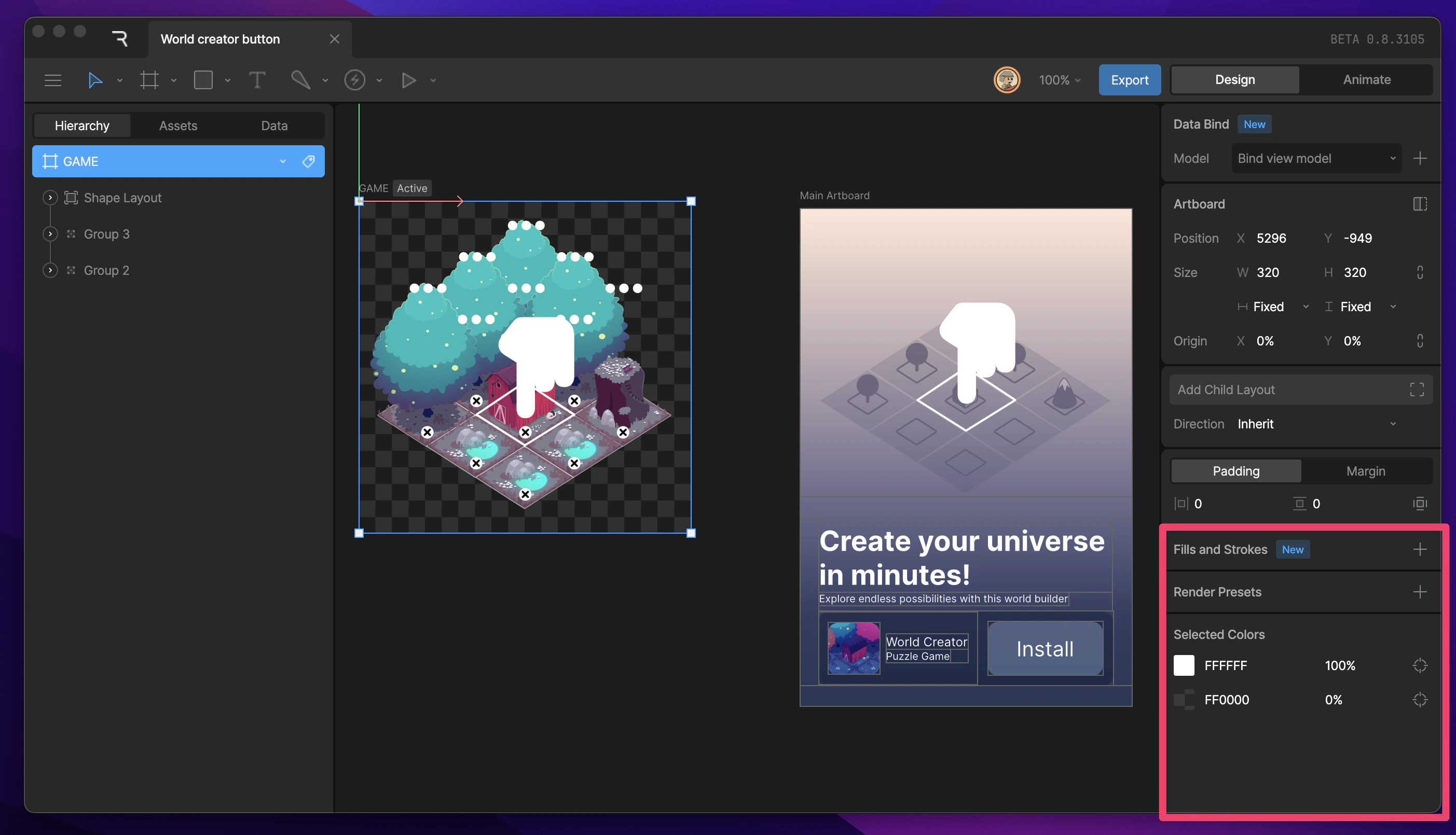Viewport: 1456px width, 835px height.
Task: Open the Direction Inherit dropdown
Action: pyautogui.click(x=1315, y=424)
